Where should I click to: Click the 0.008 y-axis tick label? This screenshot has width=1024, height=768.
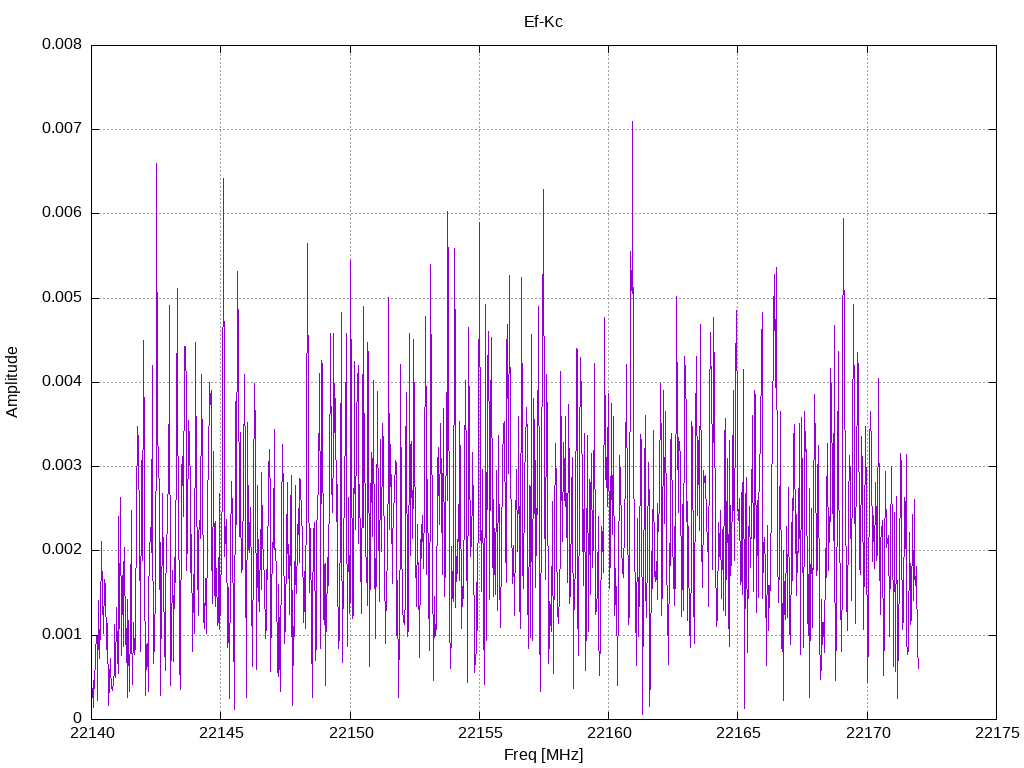(x=62, y=44)
